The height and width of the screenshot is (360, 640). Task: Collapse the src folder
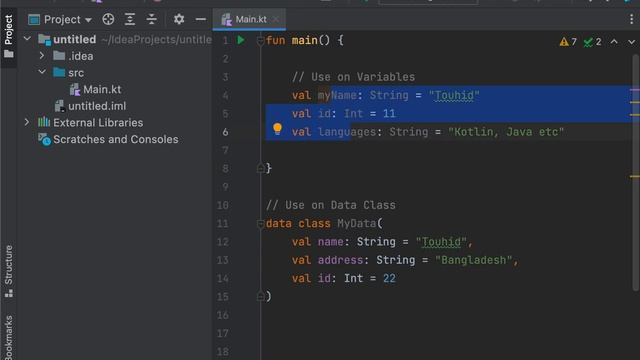42,72
